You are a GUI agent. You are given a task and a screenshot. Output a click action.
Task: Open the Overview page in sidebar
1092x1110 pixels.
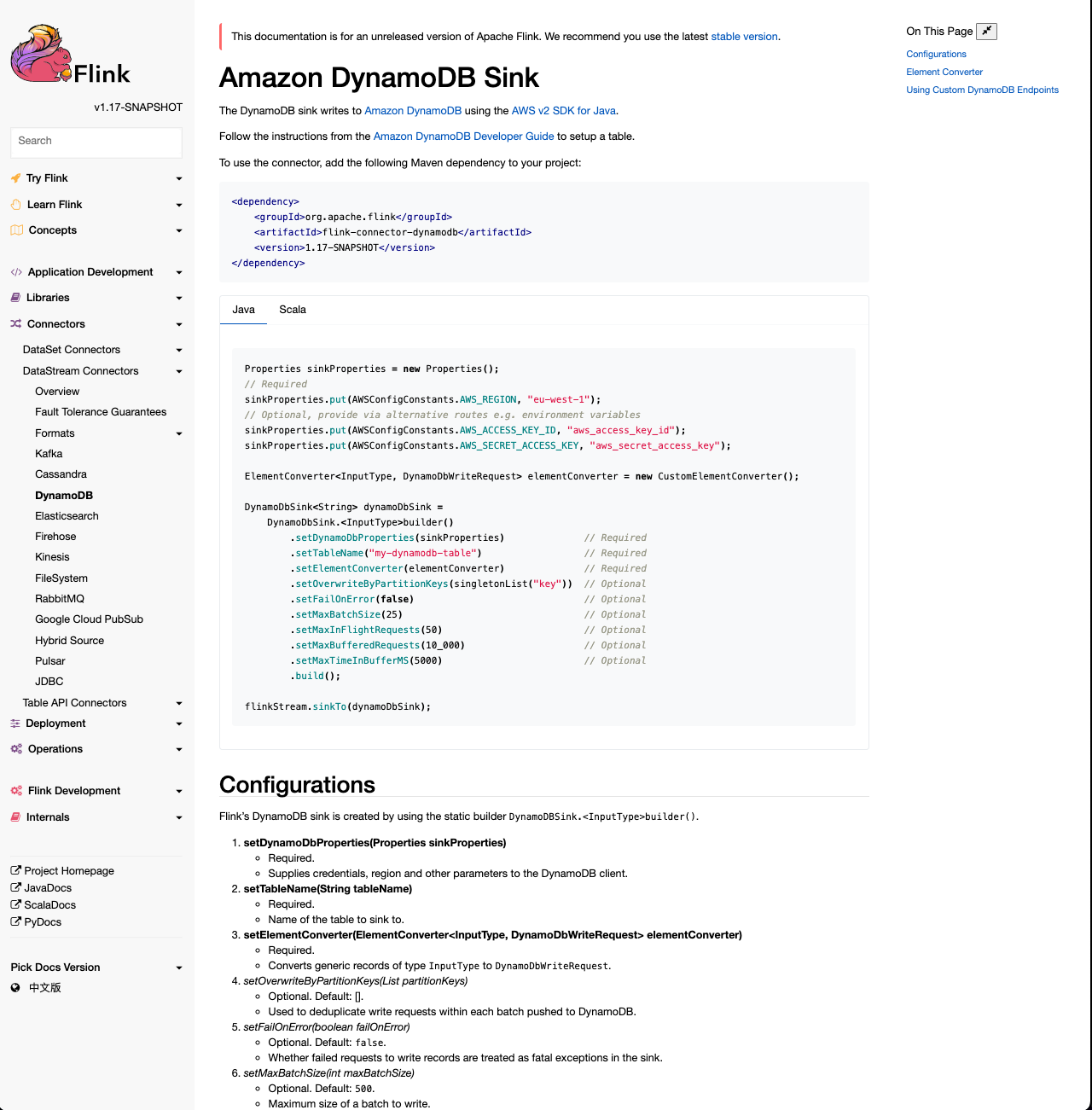(57, 392)
